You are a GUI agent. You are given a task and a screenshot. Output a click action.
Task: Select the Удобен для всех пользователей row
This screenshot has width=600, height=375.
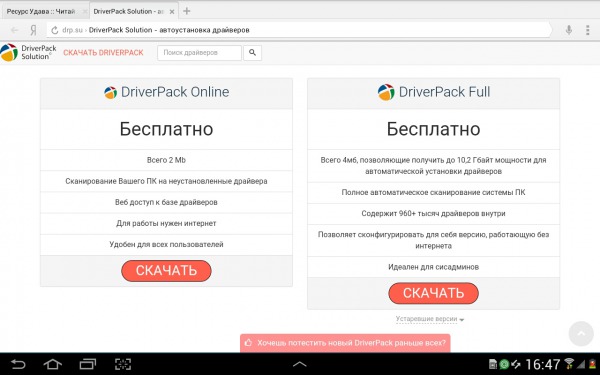coord(166,244)
